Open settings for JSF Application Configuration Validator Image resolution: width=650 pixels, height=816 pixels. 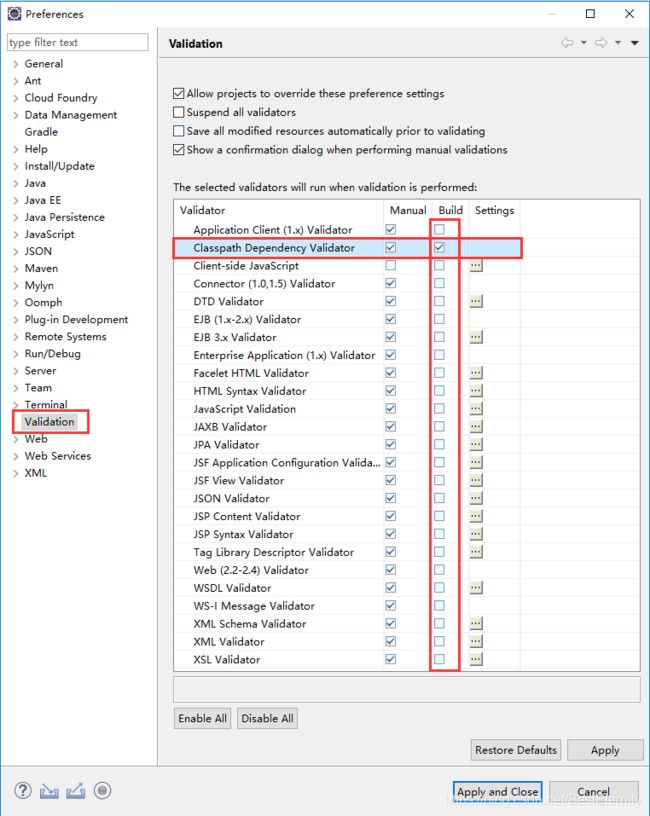pyautogui.click(x=476, y=462)
